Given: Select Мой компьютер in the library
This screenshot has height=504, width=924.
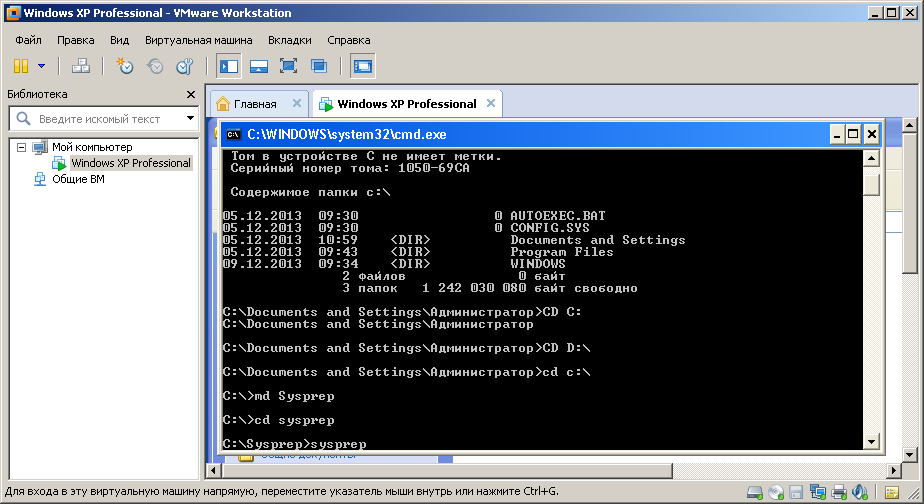Looking at the screenshot, I should coord(92,147).
